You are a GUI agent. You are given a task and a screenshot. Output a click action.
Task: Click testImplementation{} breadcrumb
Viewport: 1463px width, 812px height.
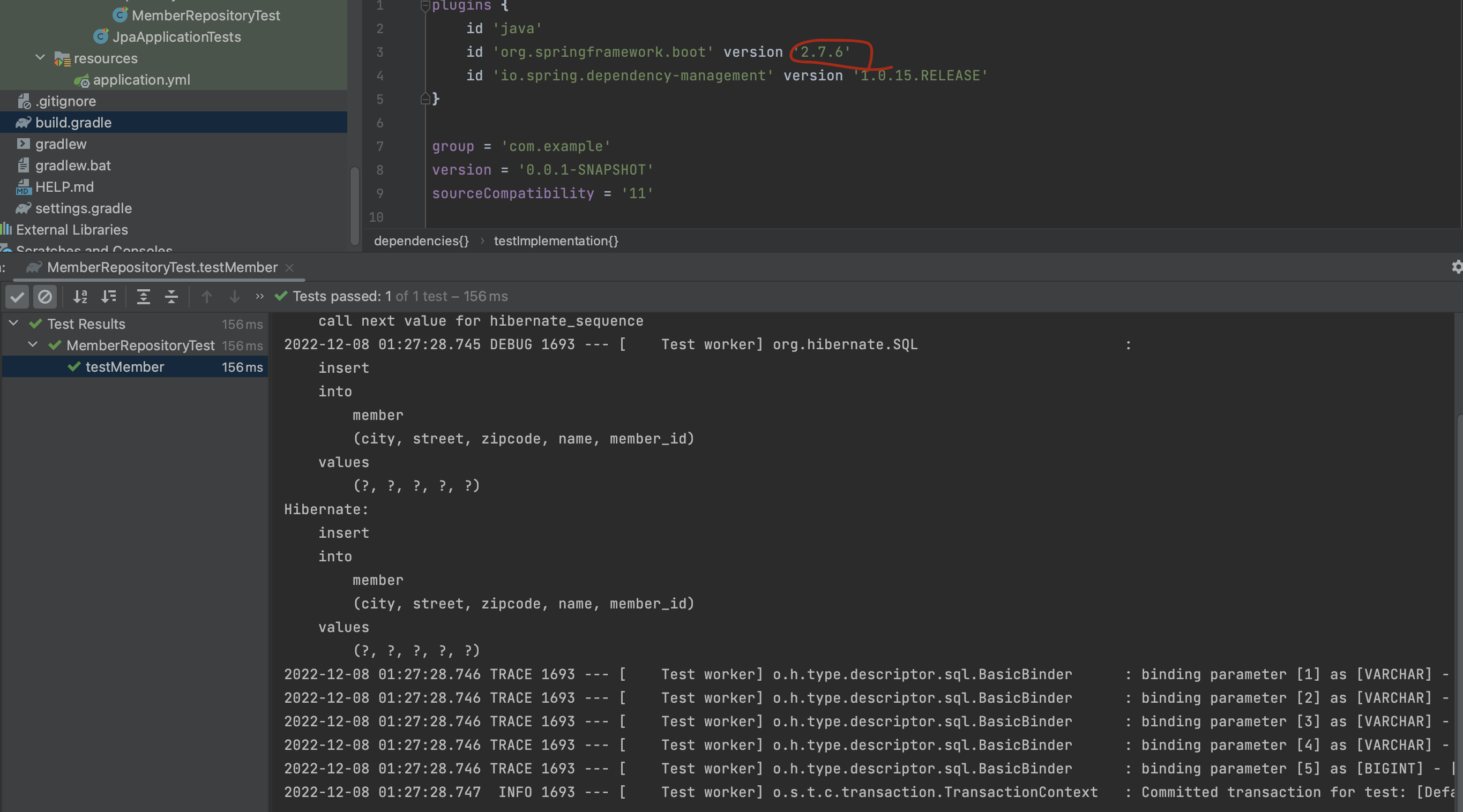pyautogui.click(x=555, y=240)
